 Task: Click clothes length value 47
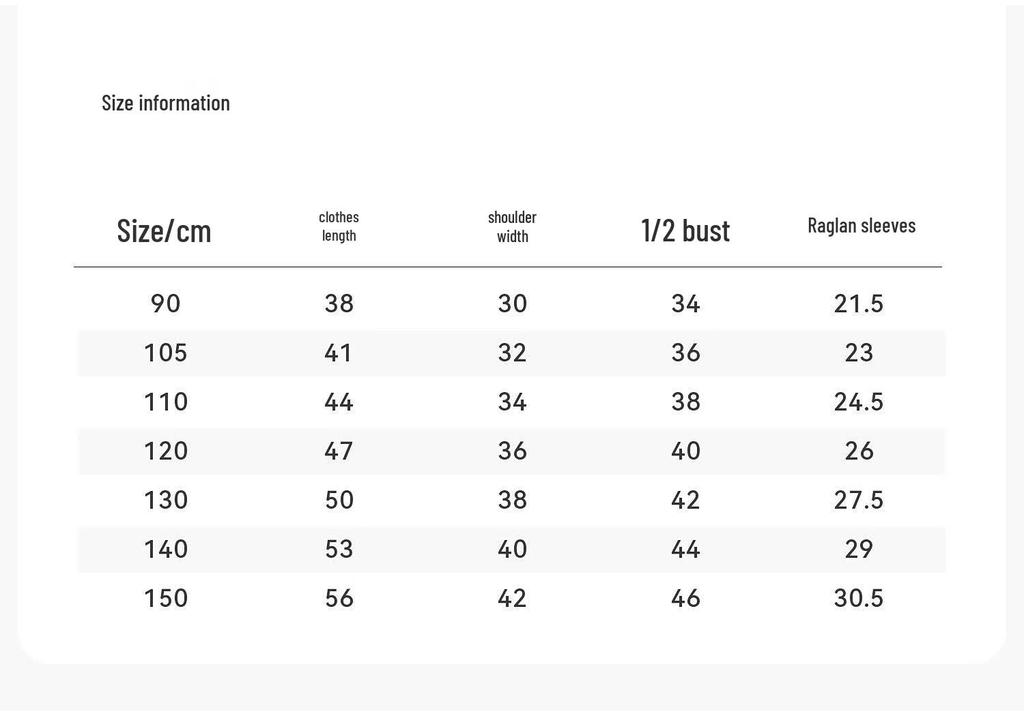(339, 451)
